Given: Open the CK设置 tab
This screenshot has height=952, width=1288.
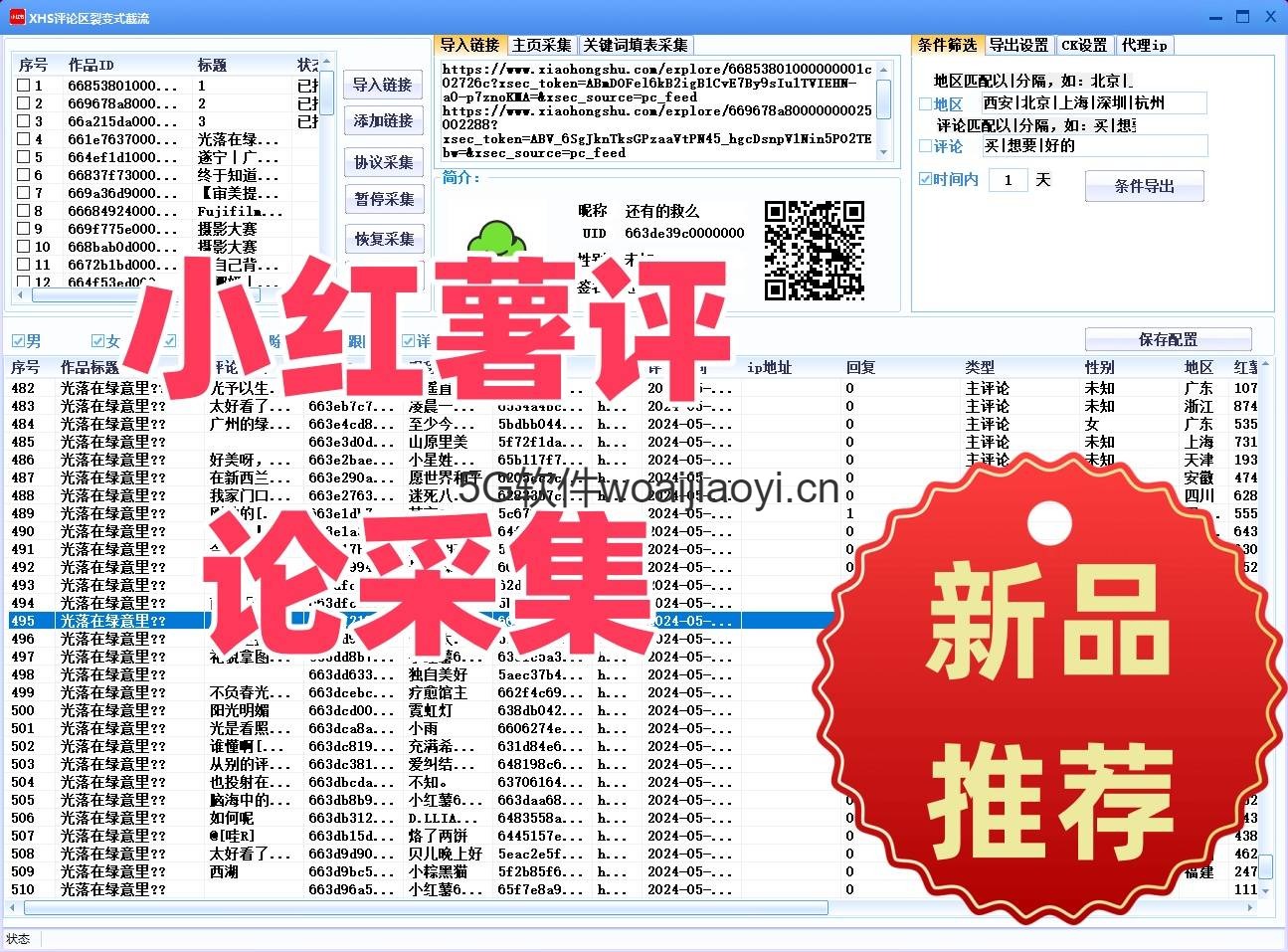Looking at the screenshot, I should [x=1084, y=45].
